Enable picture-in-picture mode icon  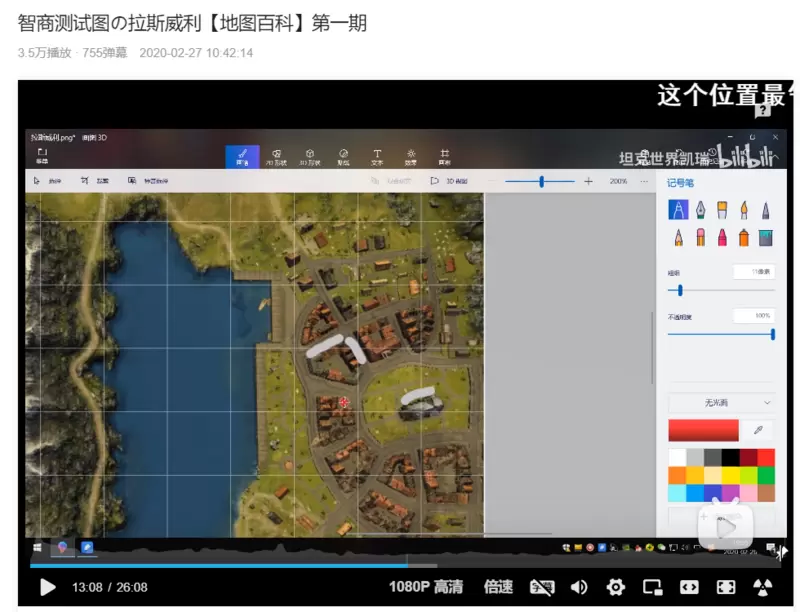click(653, 587)
